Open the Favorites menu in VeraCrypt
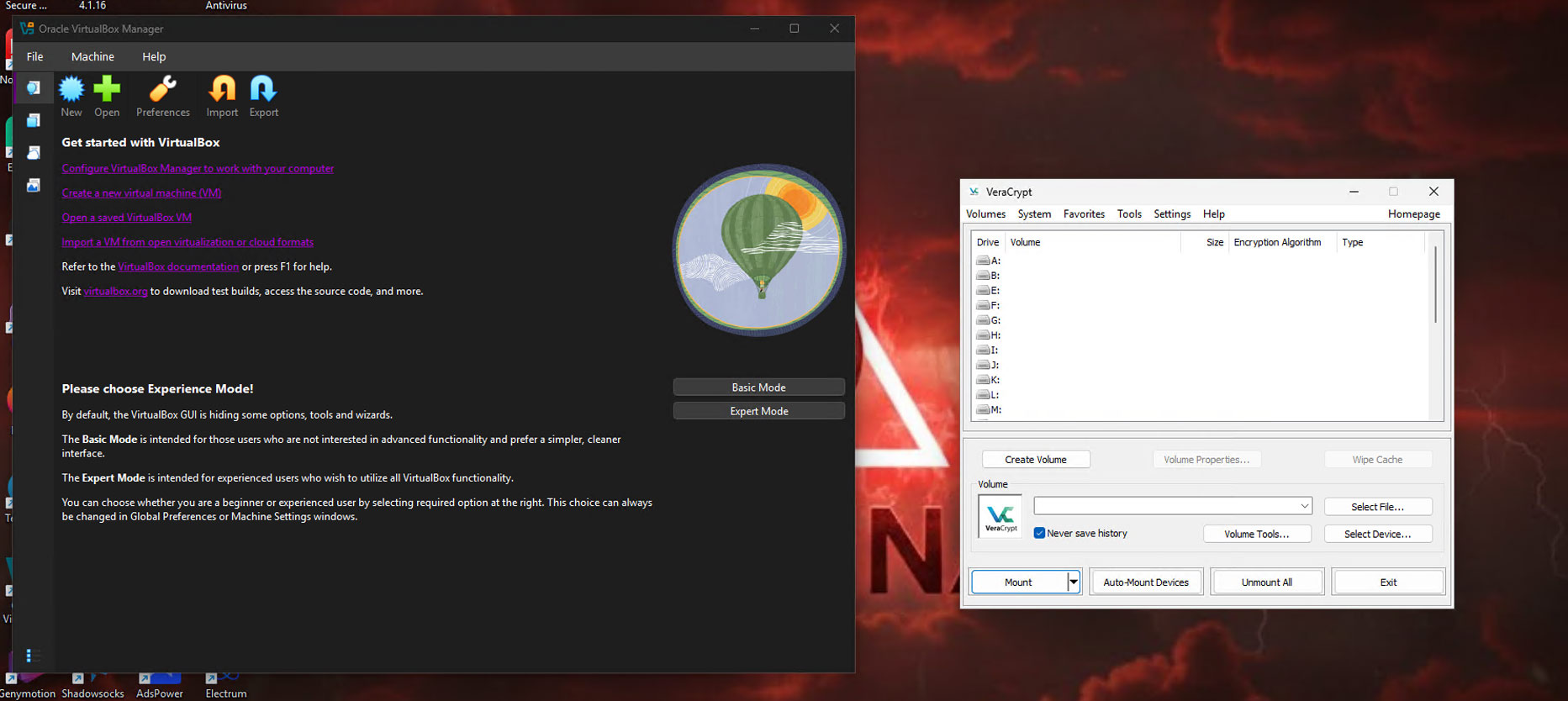 point(1084,214)
